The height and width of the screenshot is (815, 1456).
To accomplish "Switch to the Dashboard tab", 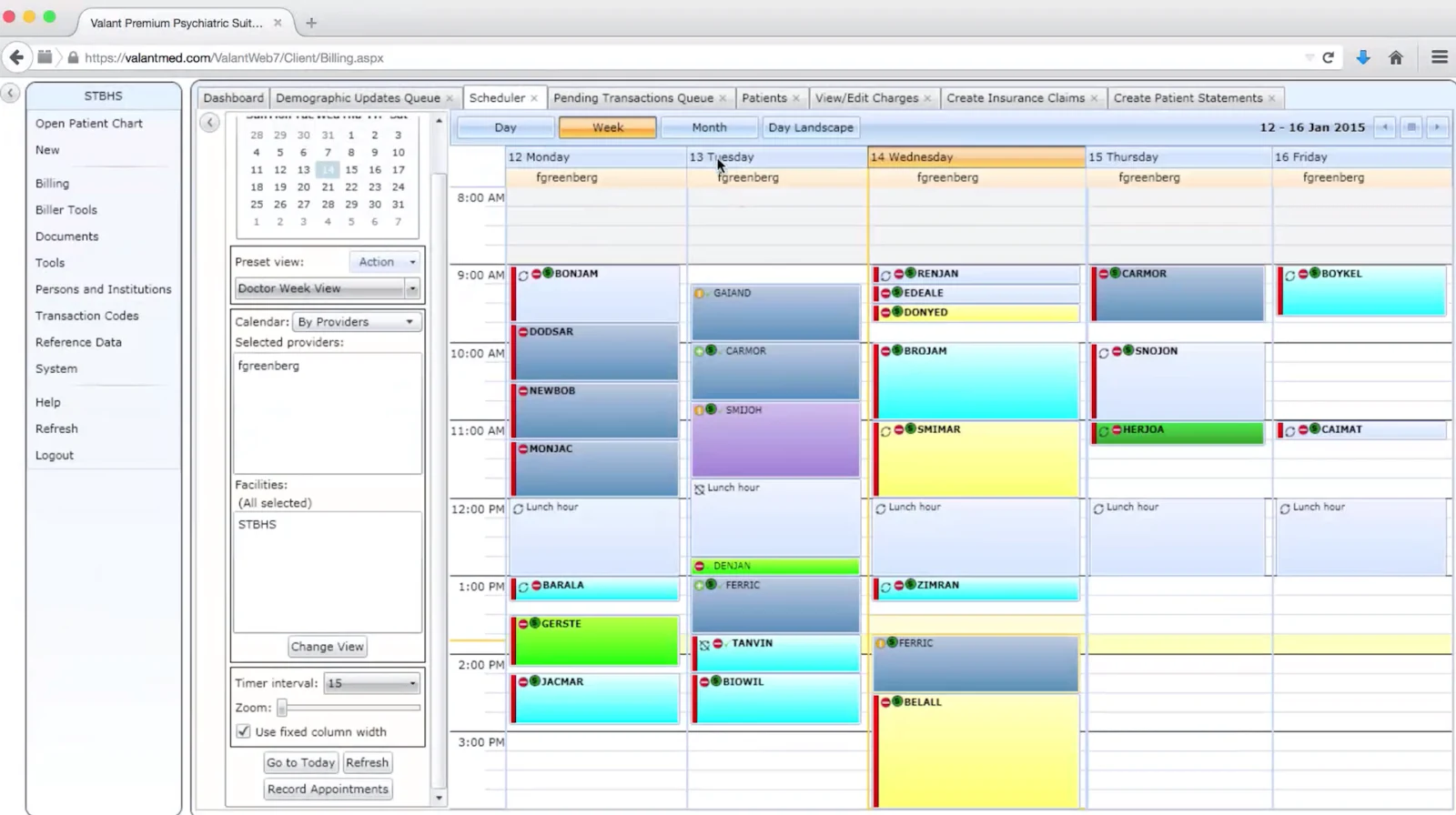I will [233, 97].
